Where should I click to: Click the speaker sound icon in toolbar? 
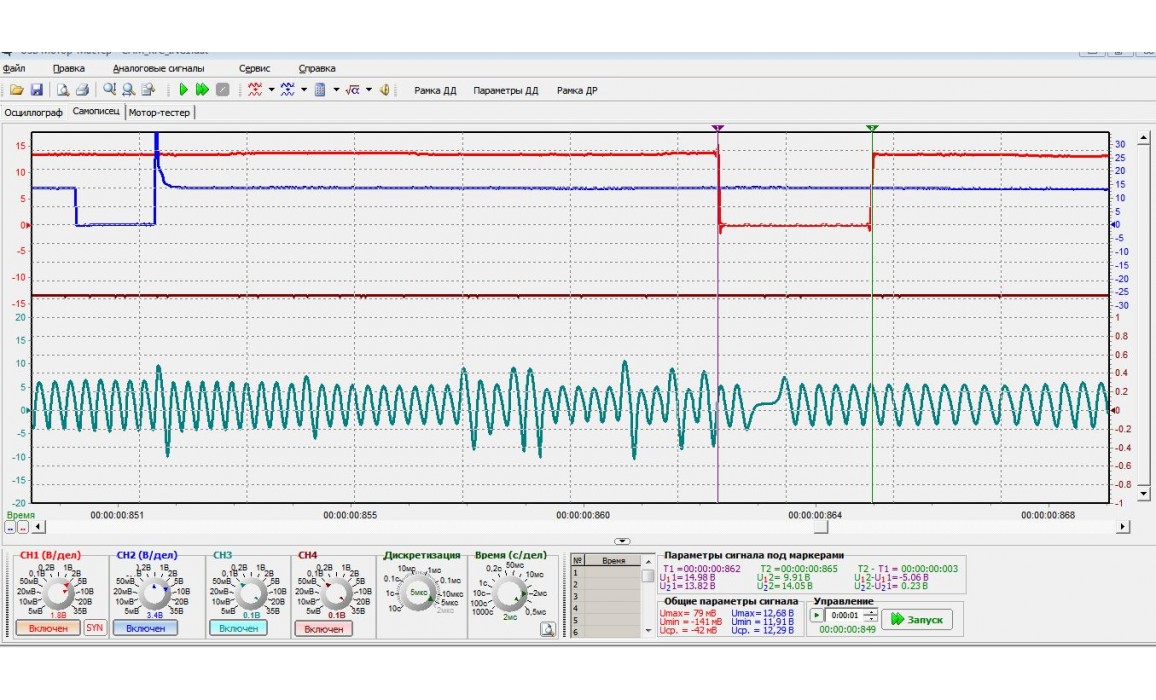(384, 90)
